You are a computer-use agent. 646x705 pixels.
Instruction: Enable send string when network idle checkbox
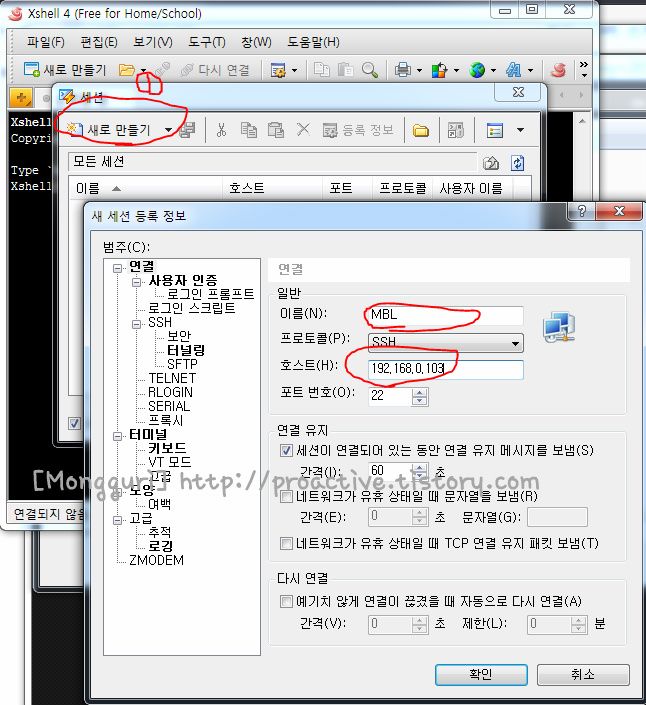(286, 496)
